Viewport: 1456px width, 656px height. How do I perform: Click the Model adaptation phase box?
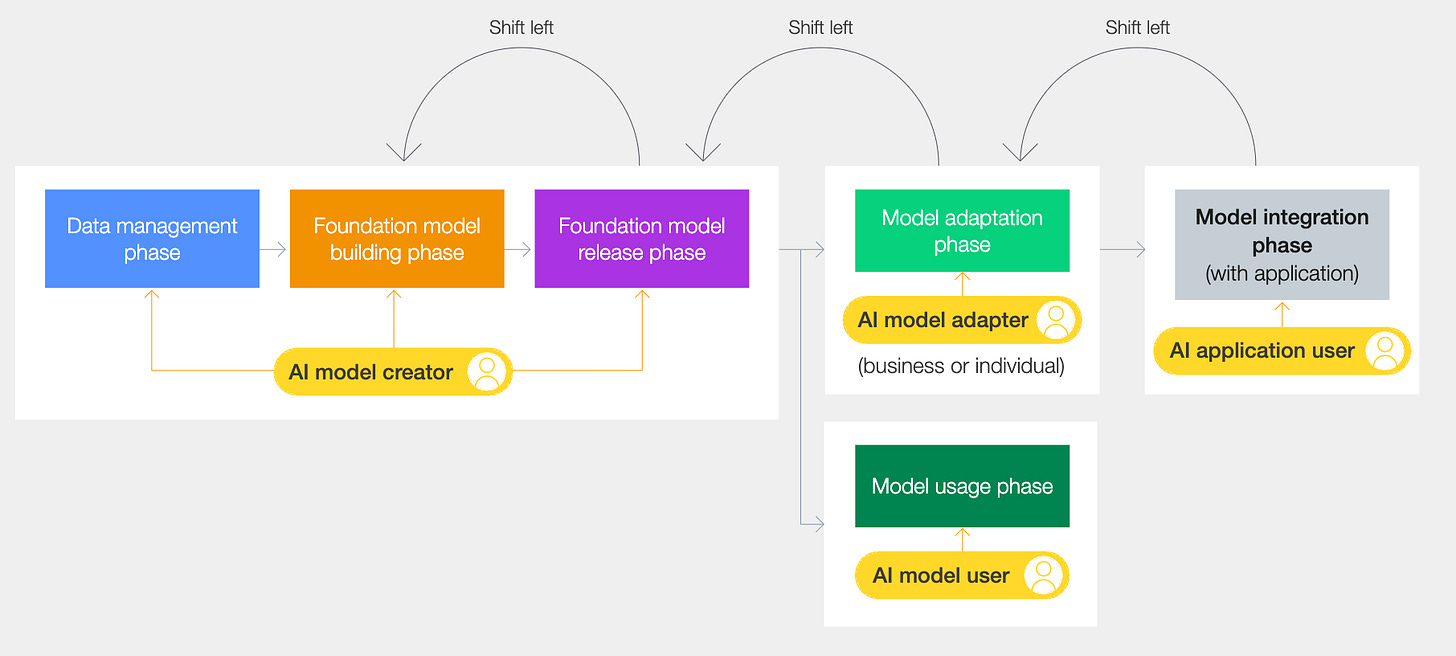tap(962, 231)
